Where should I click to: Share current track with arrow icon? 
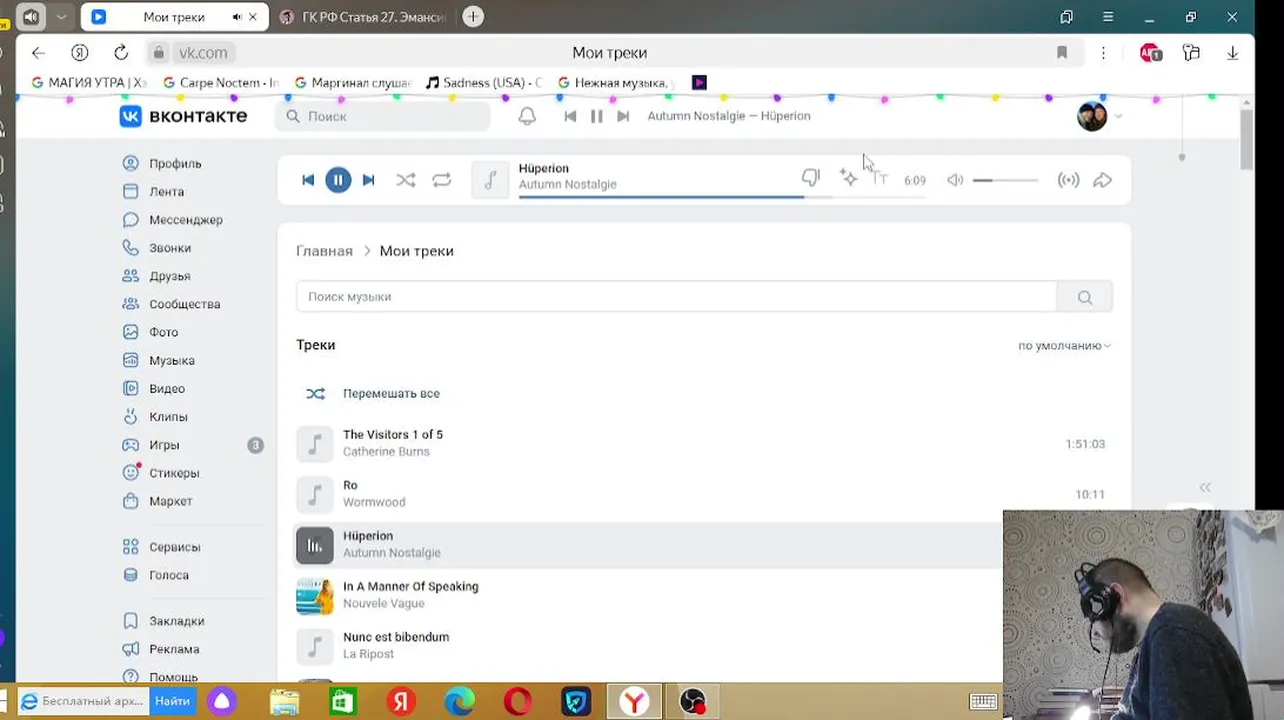(1102, 180)
